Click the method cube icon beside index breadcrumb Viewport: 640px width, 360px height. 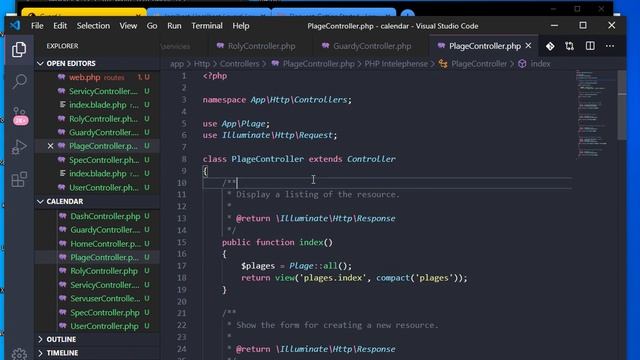pos(522,64)
